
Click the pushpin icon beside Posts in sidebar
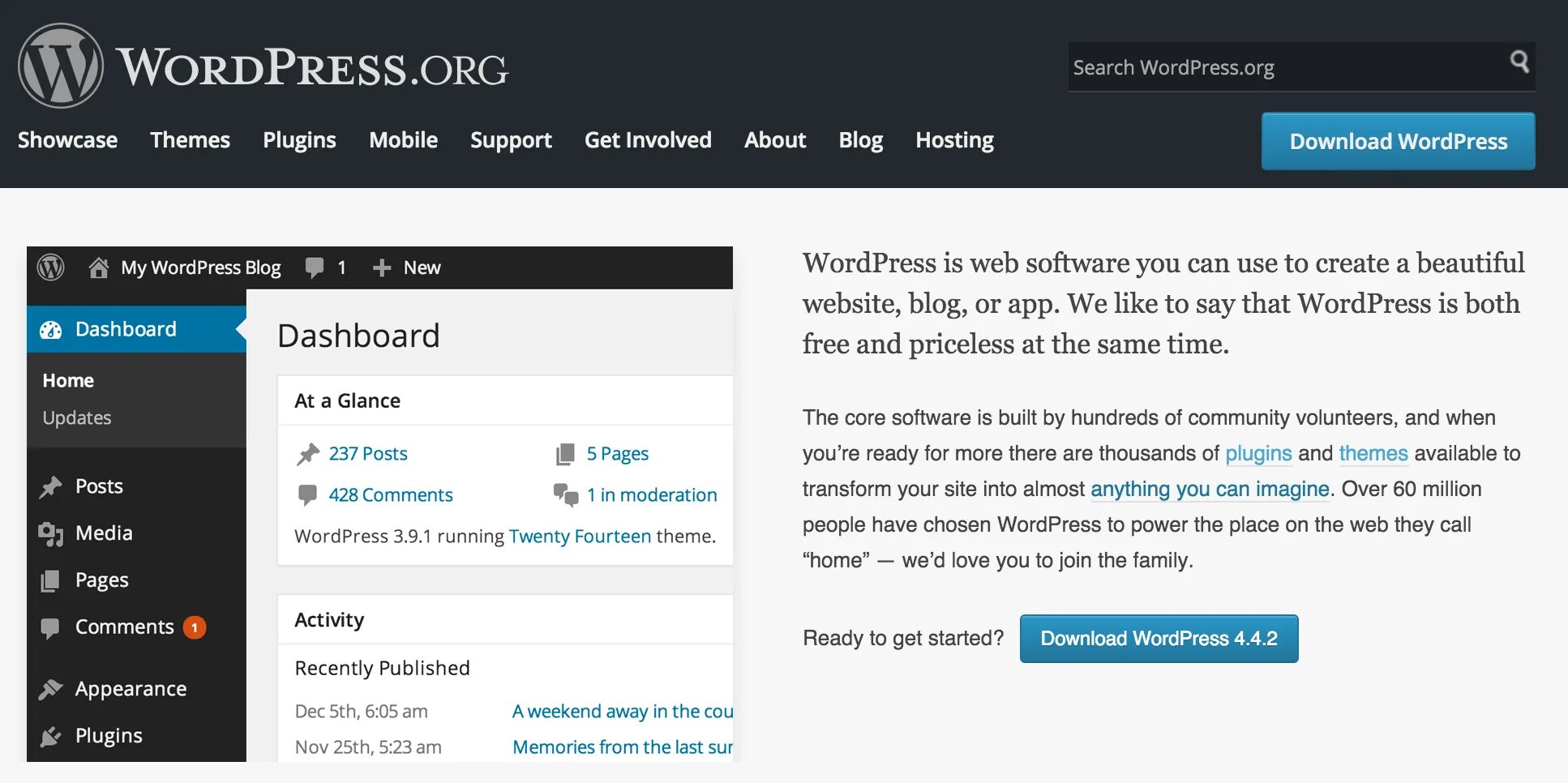coord(50,486)
